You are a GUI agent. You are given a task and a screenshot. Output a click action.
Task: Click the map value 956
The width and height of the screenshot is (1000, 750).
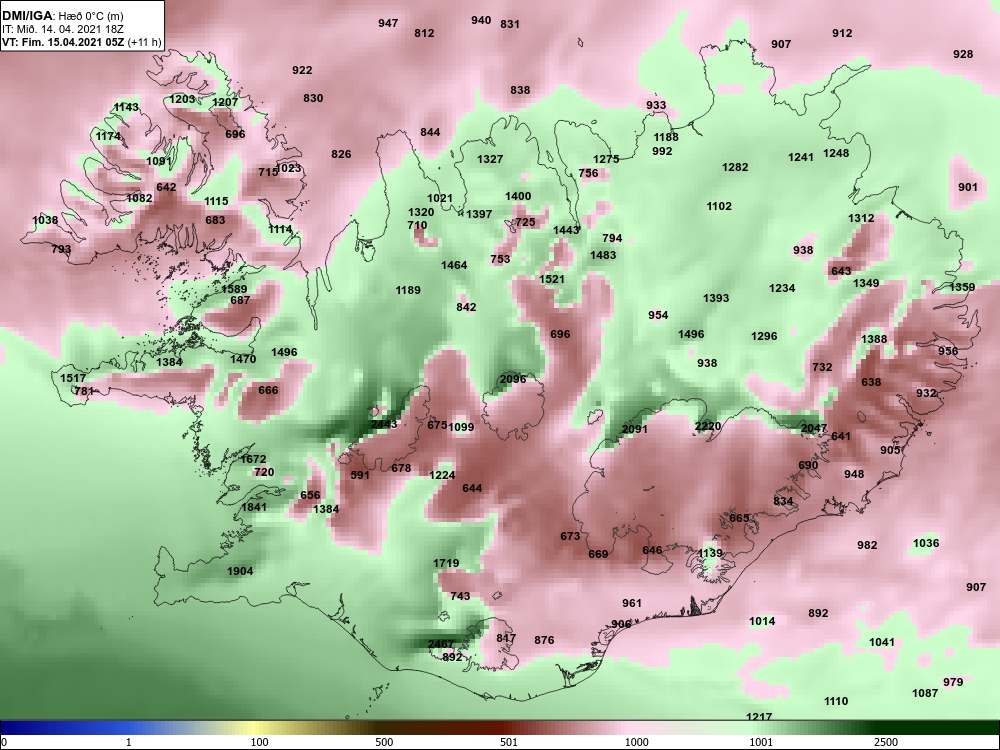(948, 351)
